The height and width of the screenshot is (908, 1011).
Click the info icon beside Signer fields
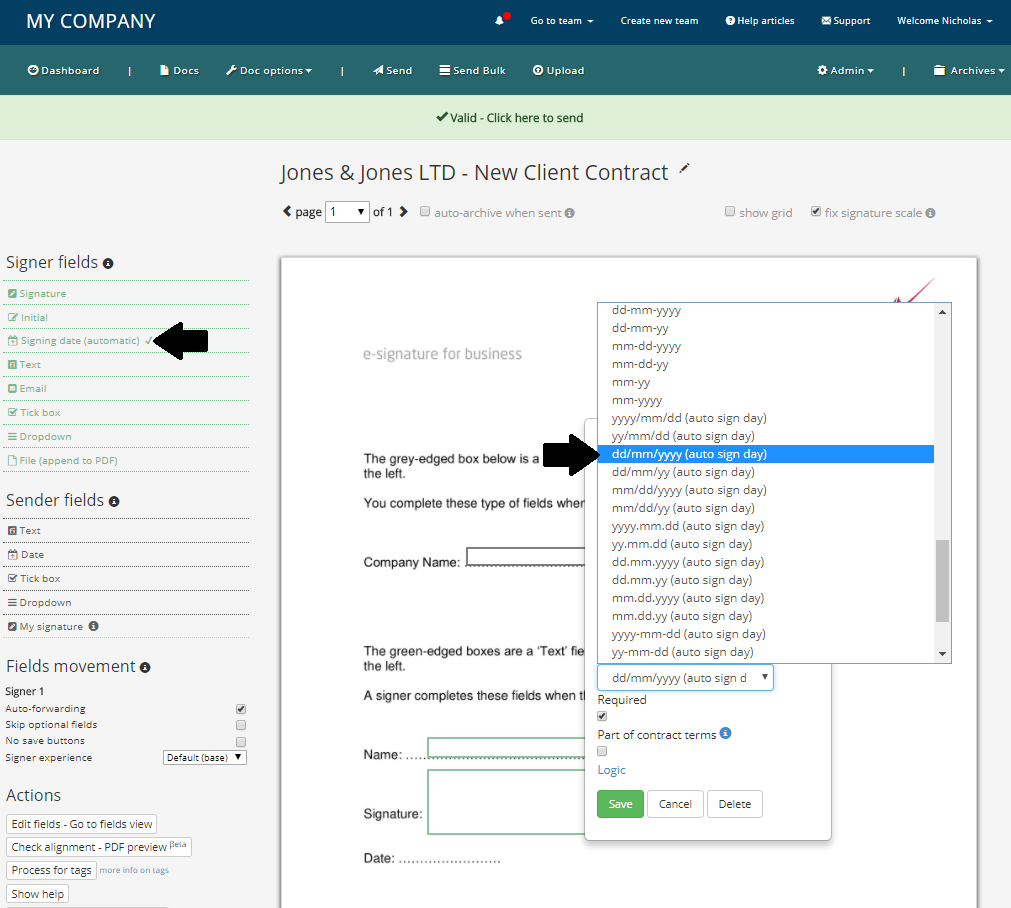coord(108,263)
